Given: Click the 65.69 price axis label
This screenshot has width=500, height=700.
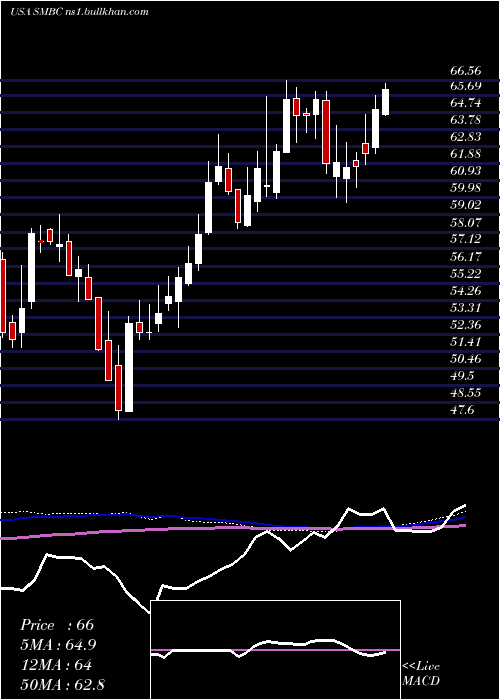Looking at the screenshot, I should click(x=466, y=86).
